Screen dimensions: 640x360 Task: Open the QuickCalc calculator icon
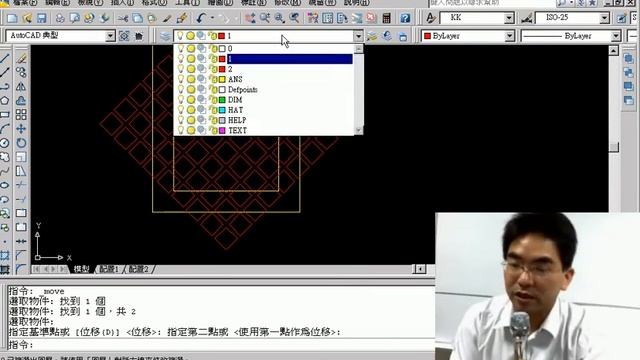386,18
